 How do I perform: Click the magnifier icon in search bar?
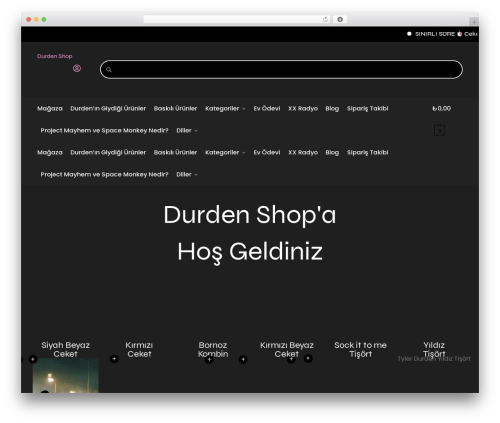click(109, 70)
